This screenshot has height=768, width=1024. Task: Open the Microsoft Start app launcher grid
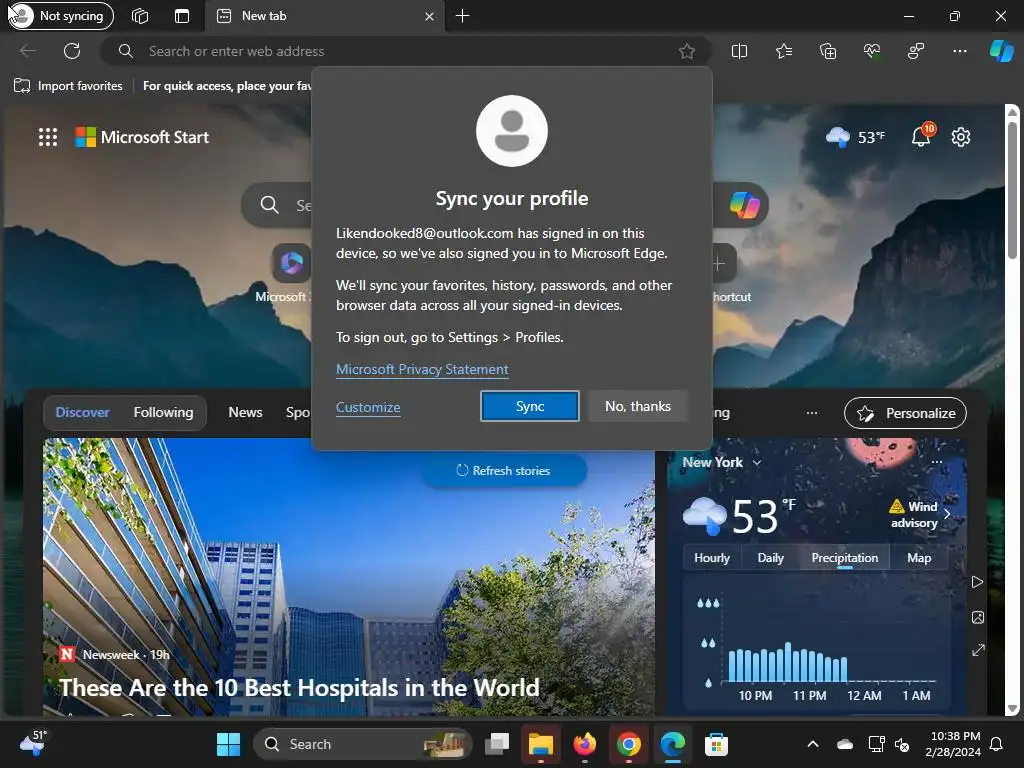pyautogui.click(x=48, y=137)
